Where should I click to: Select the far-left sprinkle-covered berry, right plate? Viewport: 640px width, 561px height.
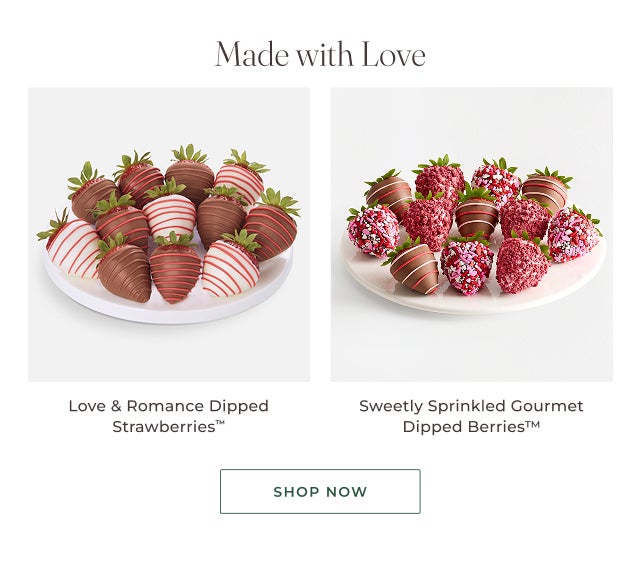(372, 230)
